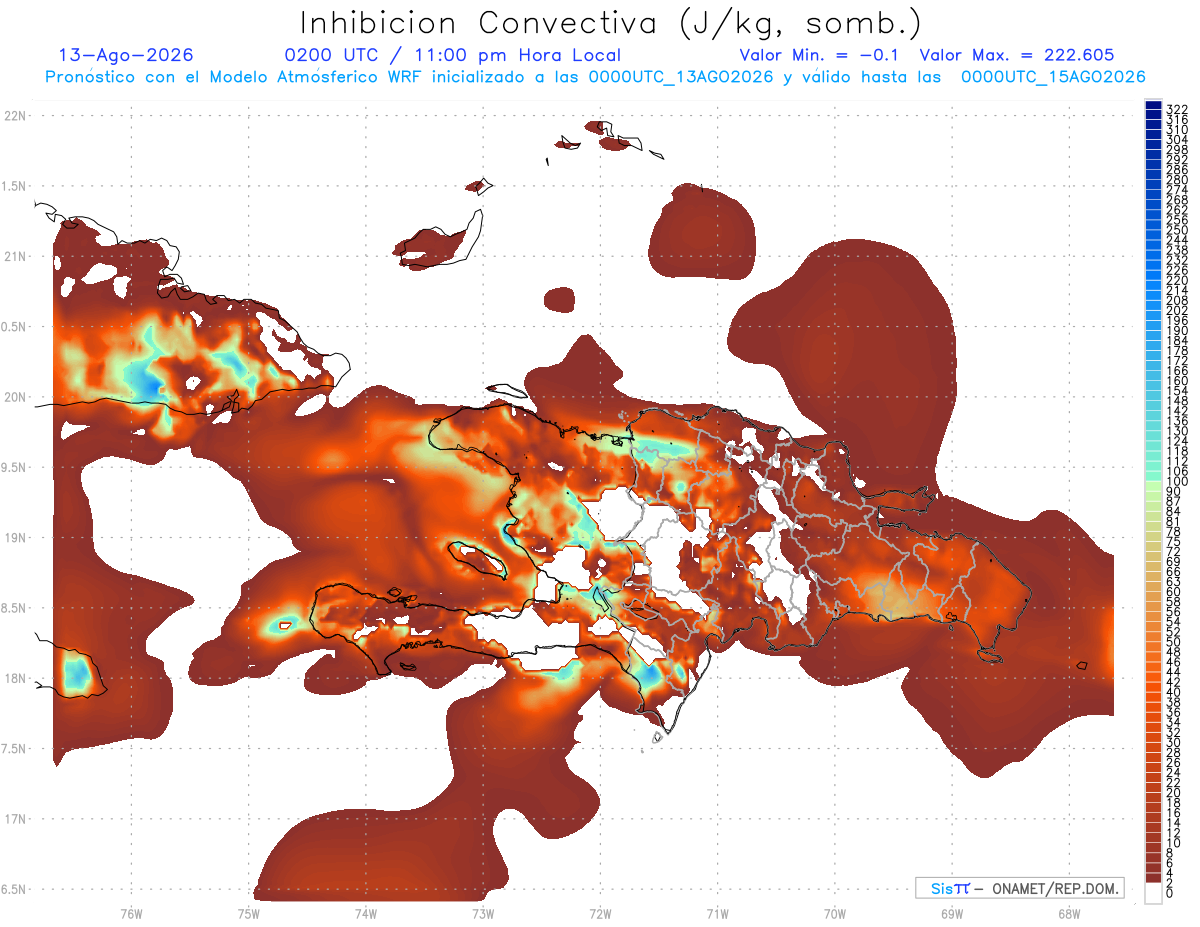Viewport: 1200px width, 927px height.
Task: Click the colorbar value "220"
Action: pyautogui.click(x=1177, y=281)
